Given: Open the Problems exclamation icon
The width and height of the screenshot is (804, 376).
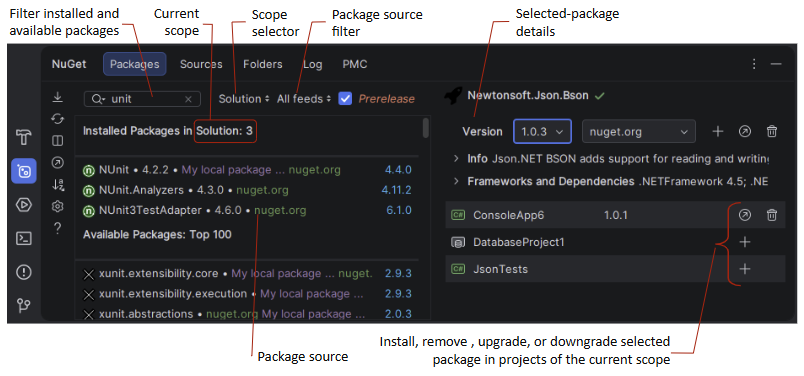Looking at the screenshot, I should (x=24, y=272).
